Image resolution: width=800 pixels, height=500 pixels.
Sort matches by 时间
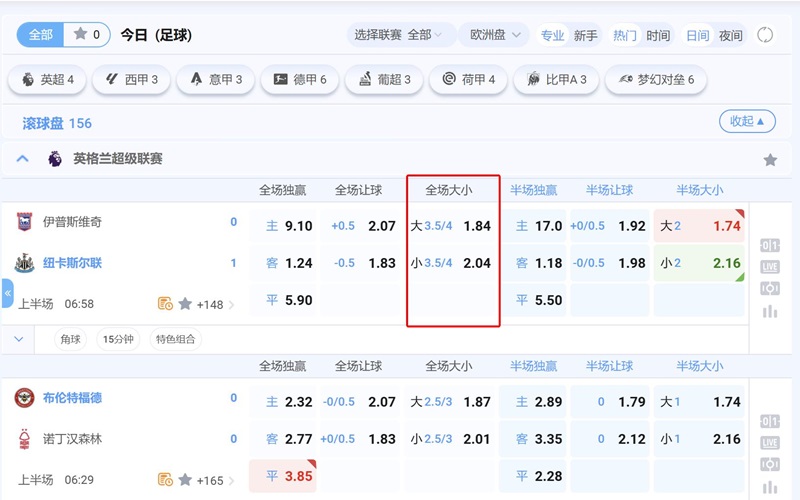coord(658,35)
